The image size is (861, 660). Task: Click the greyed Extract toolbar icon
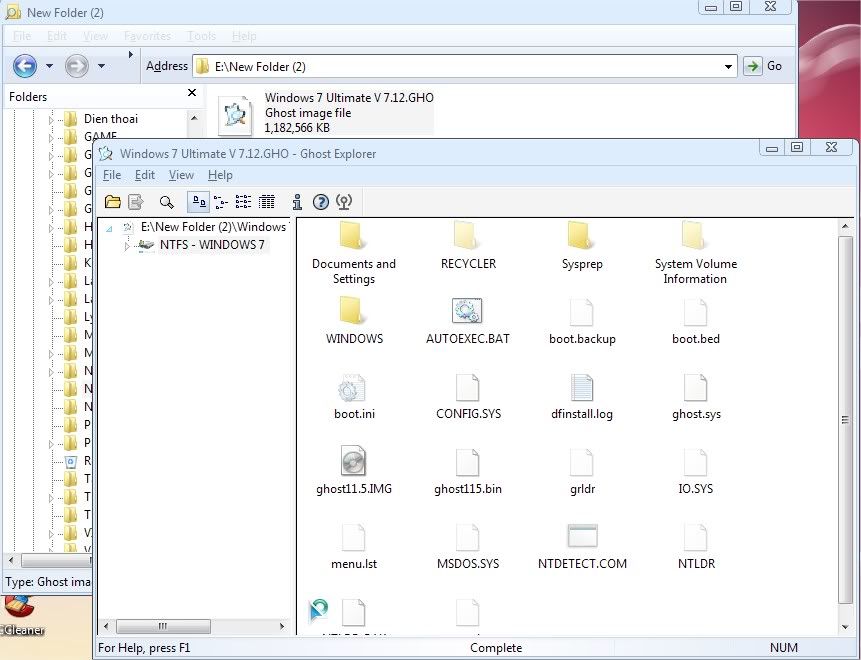pyautogui.click(x=136, y=202)
